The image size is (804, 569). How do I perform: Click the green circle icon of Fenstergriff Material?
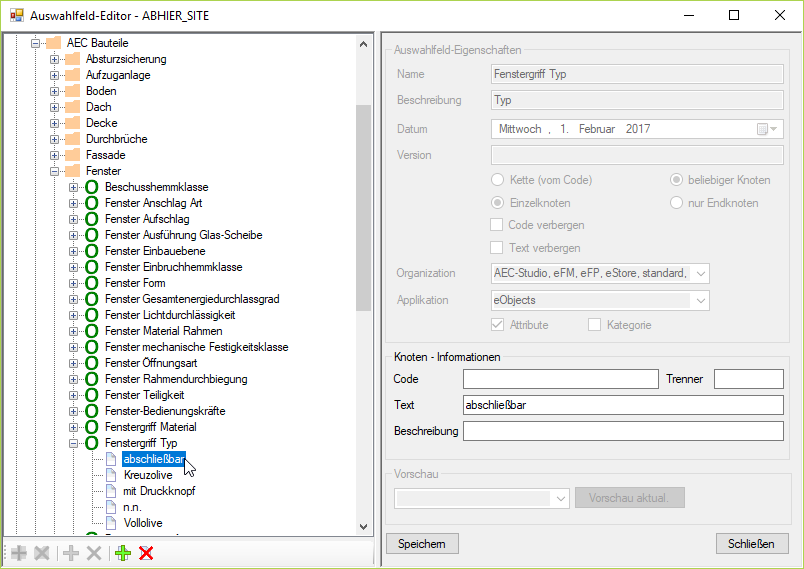91,427
